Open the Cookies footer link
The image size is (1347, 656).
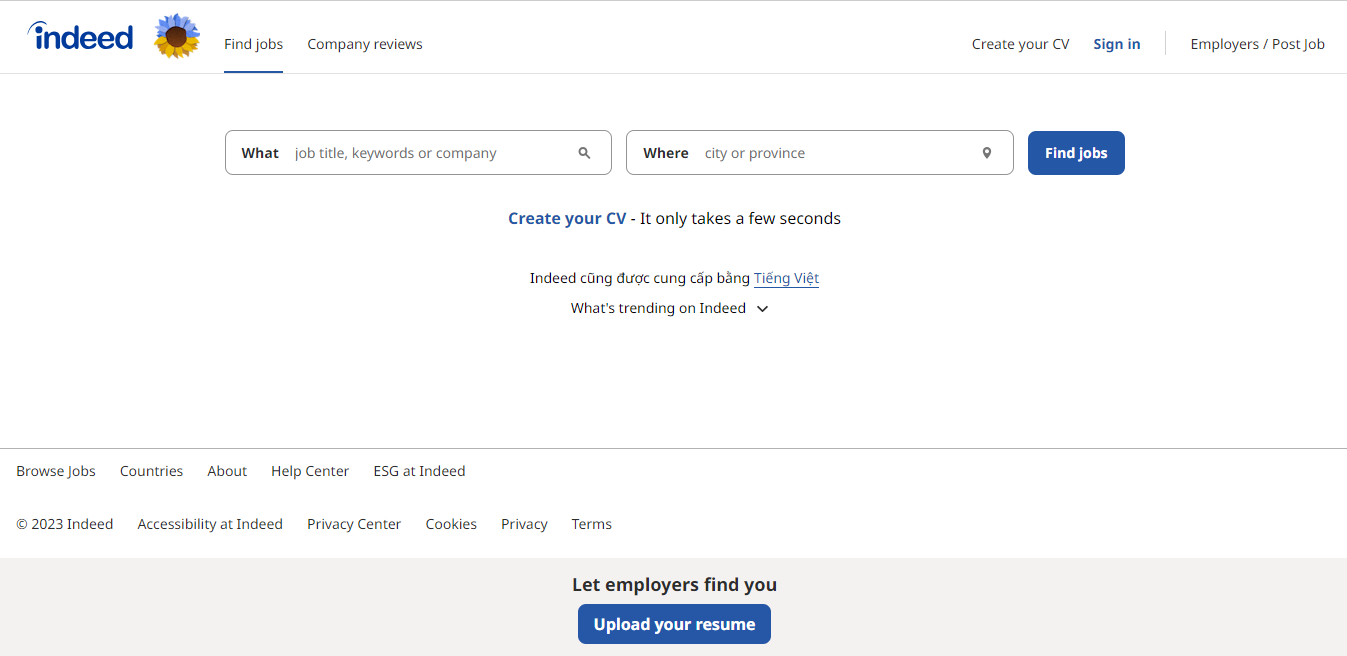(451, 524)
